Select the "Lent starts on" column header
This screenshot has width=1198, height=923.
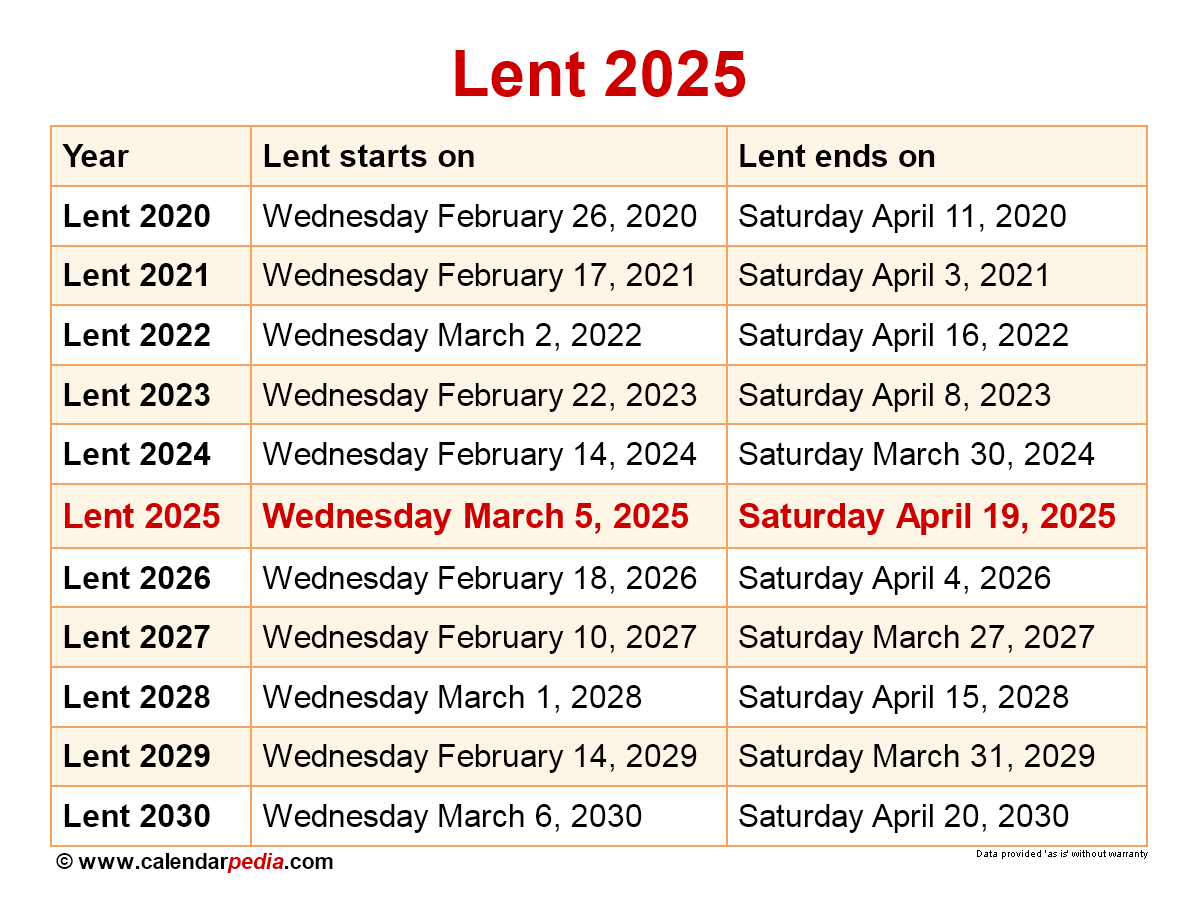(368, 156)
